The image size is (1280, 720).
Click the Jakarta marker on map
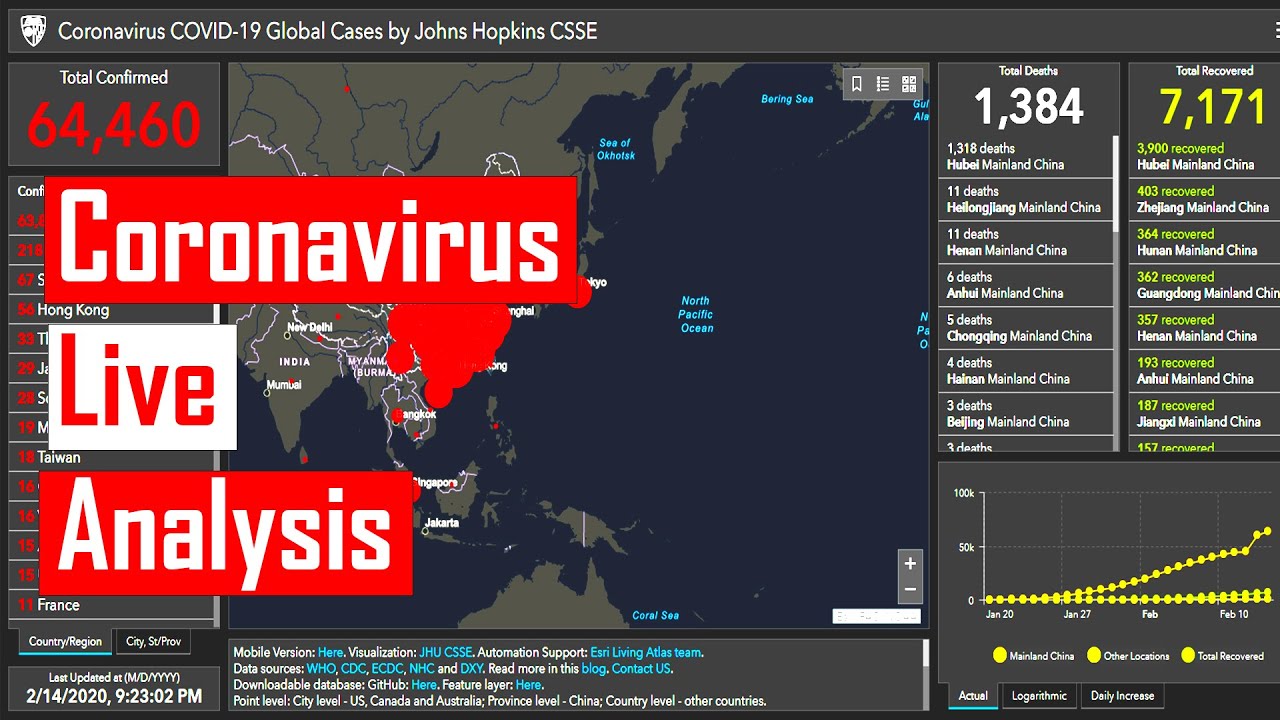424,531
